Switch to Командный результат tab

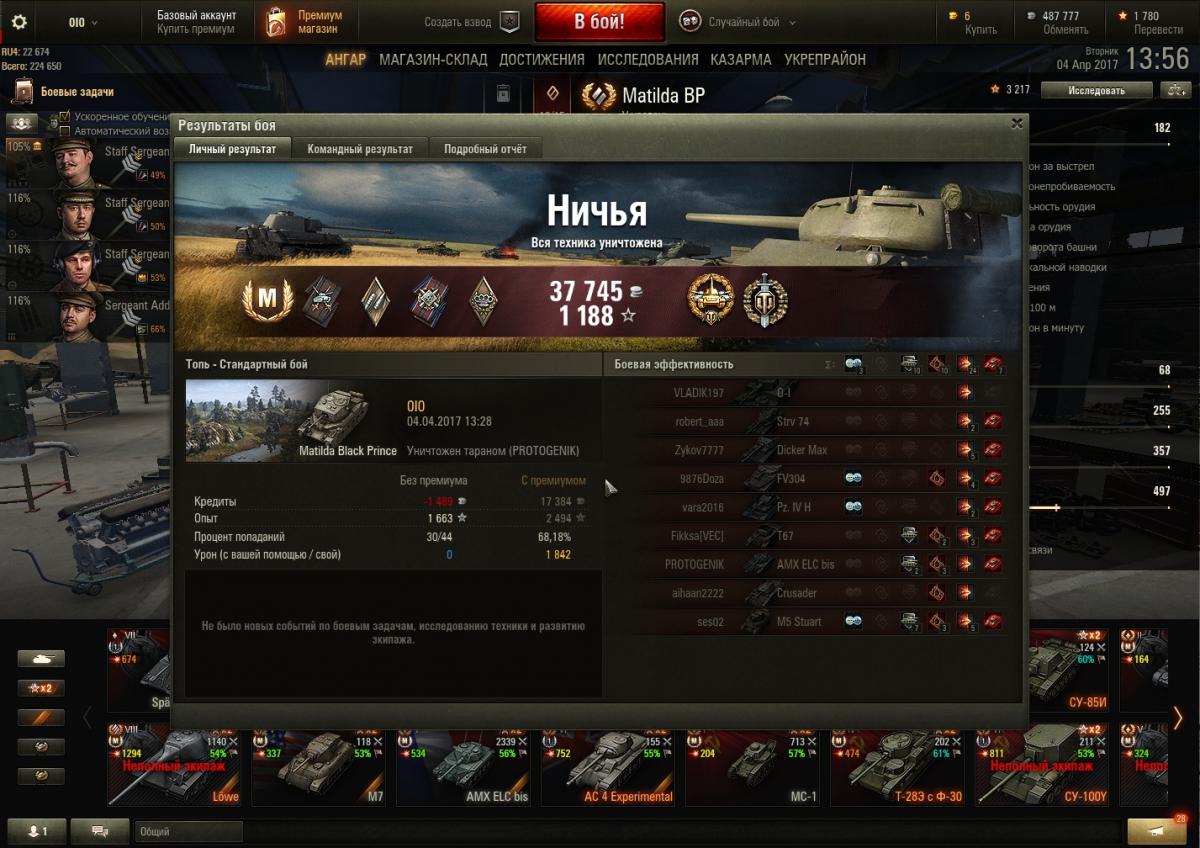[360, 149]
